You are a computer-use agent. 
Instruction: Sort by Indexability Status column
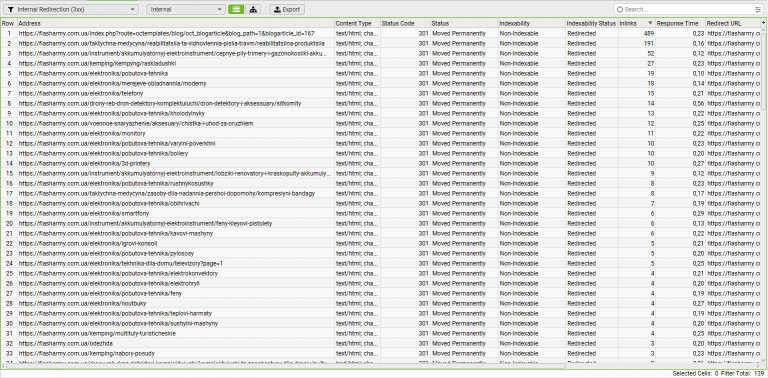point(592,24)
